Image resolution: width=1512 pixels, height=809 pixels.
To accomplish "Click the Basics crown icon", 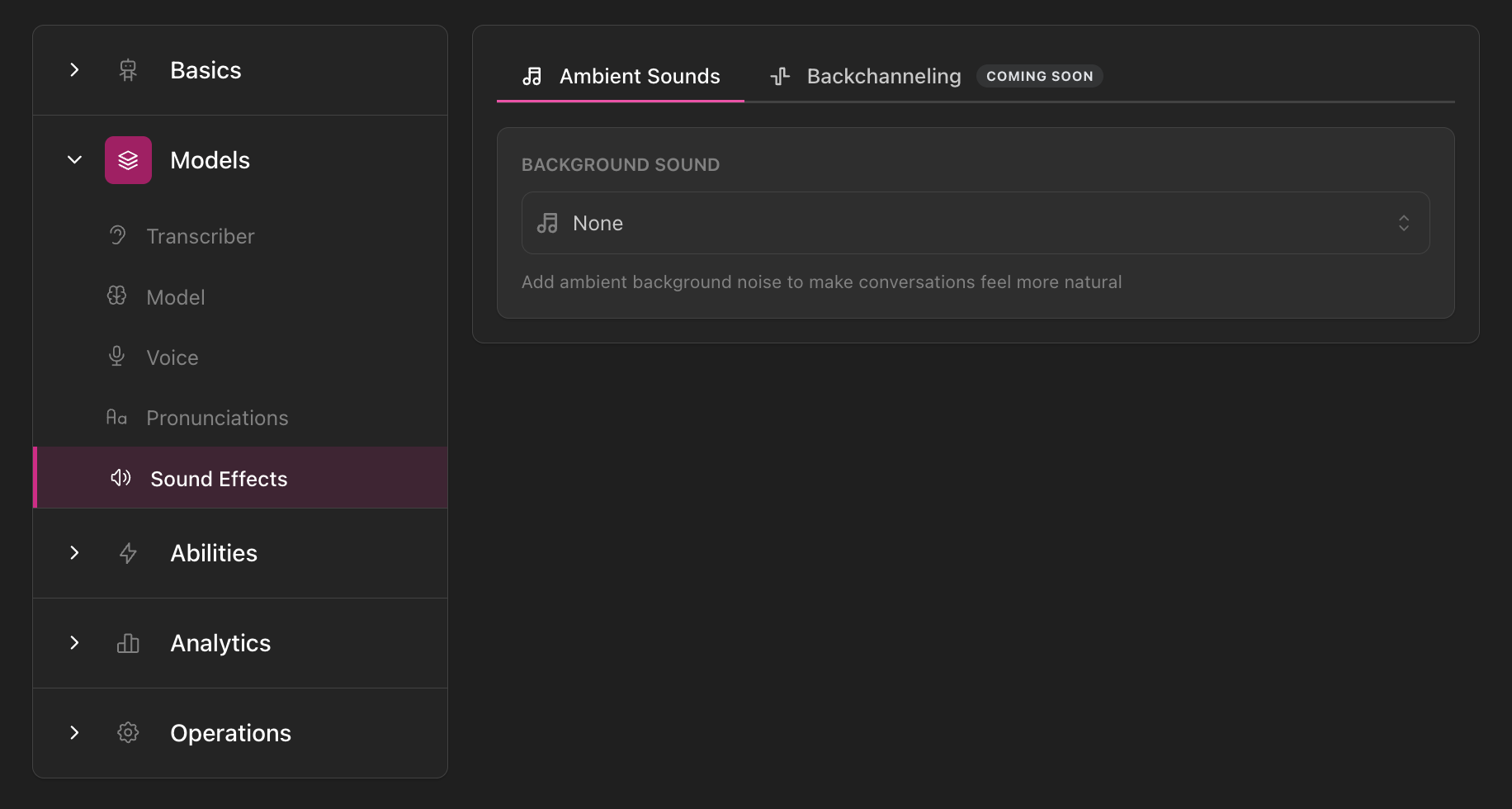I will click(128, 69).
